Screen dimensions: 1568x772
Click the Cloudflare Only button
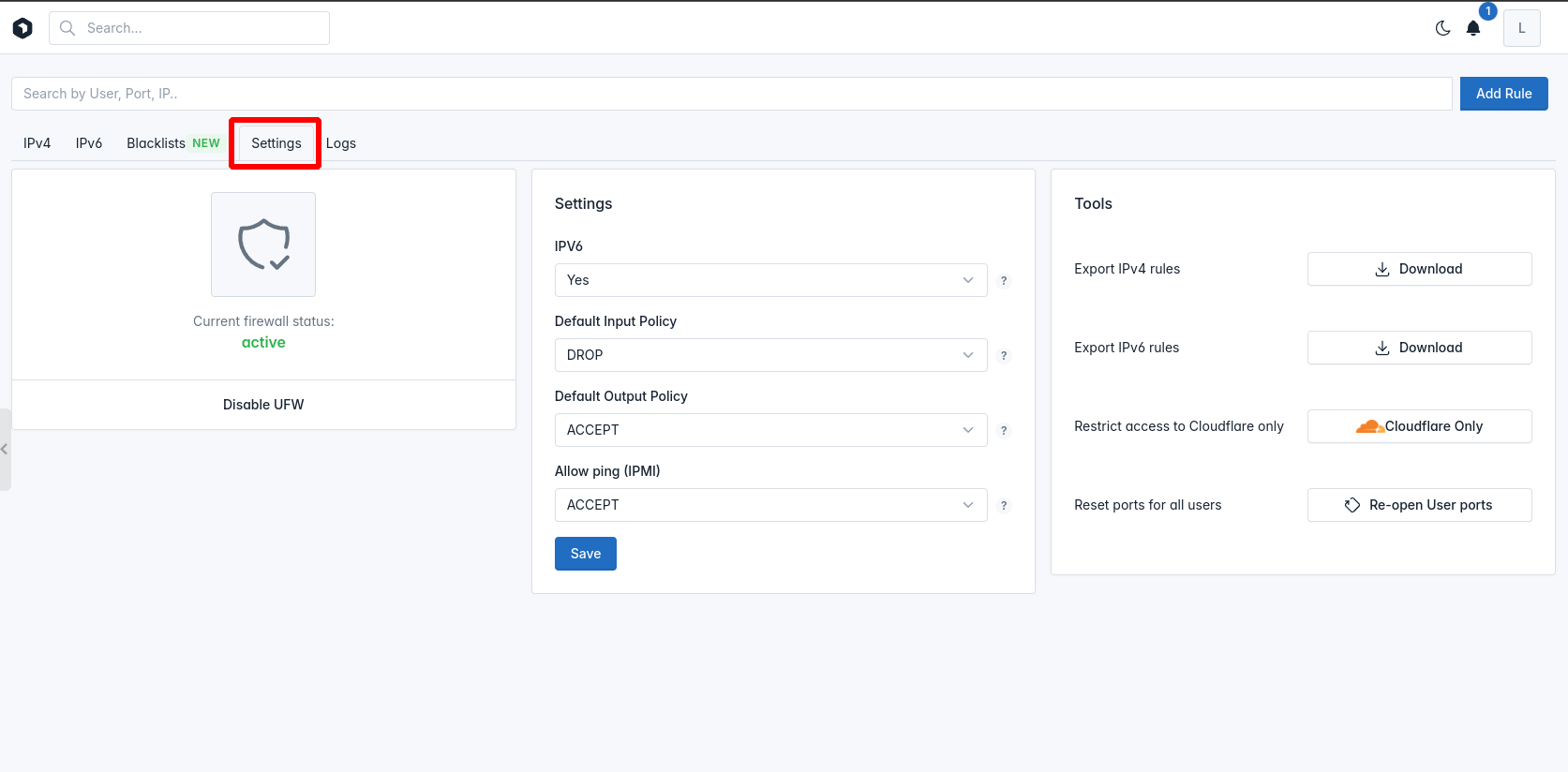point(1420,426)
